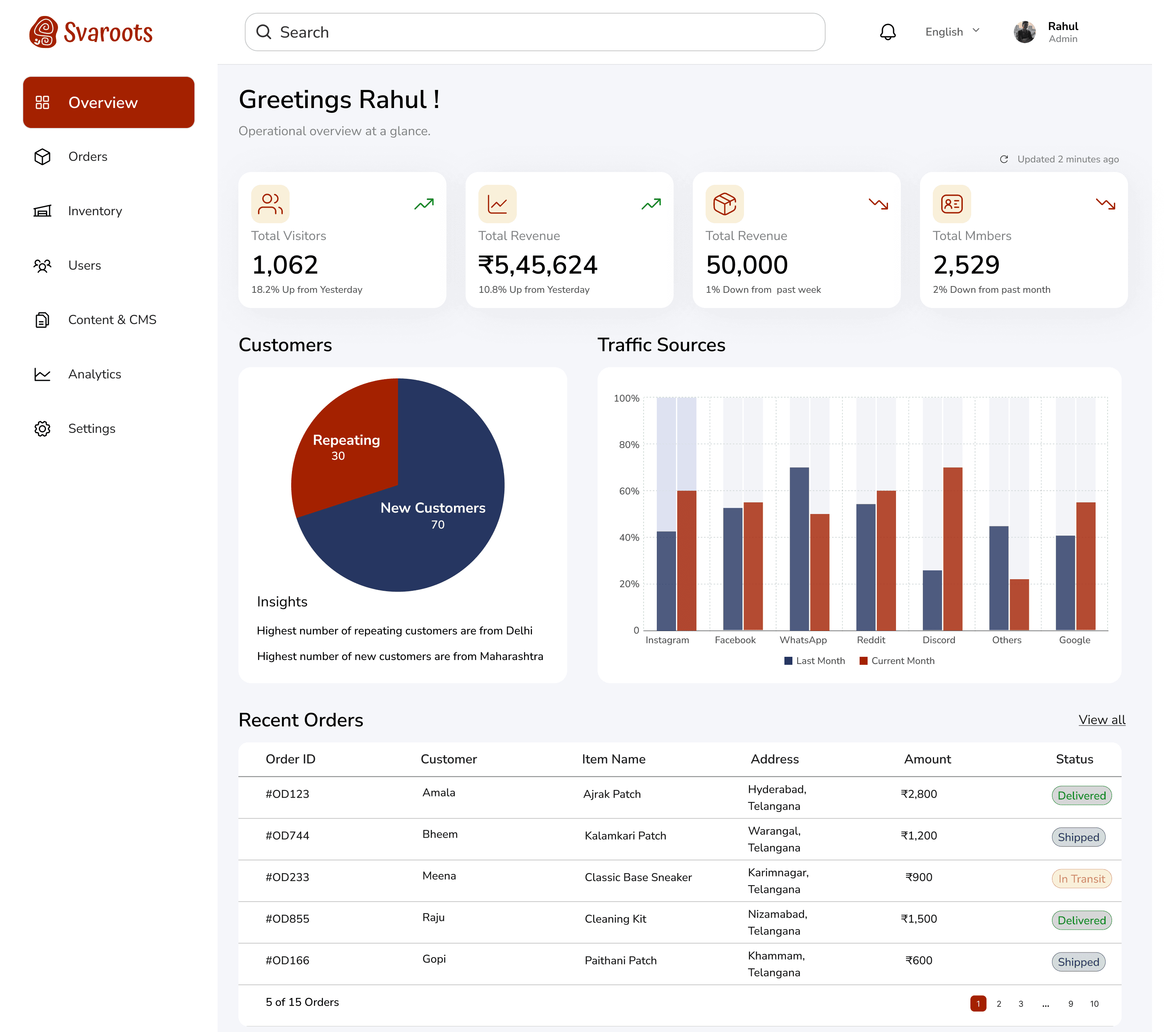This screenshot has height=1032, width=1176.
Task: Go to page 2 of orders
Action: (x=999, y=1004)
